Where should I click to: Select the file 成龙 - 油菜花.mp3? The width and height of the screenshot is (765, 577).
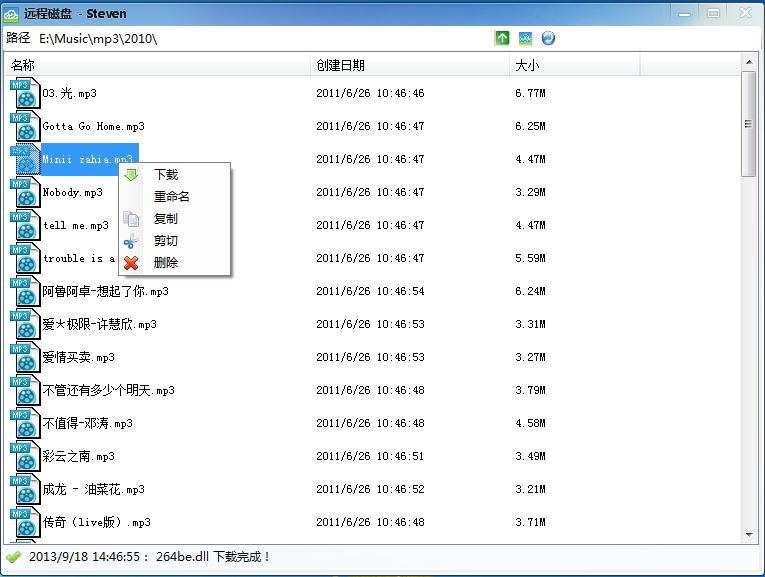coord(93,489)
